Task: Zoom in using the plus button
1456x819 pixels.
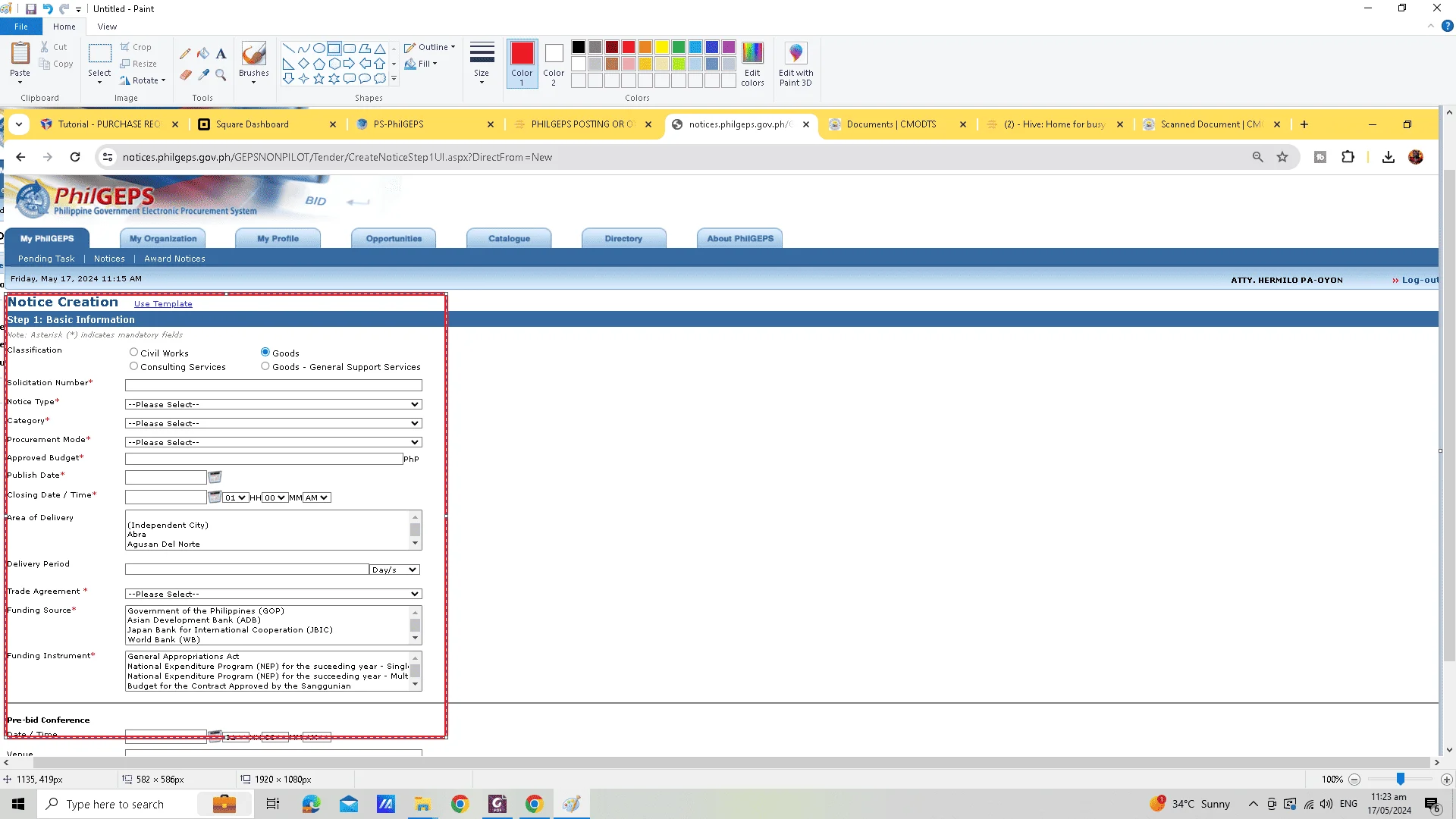Action: (x=1447, y=780)
